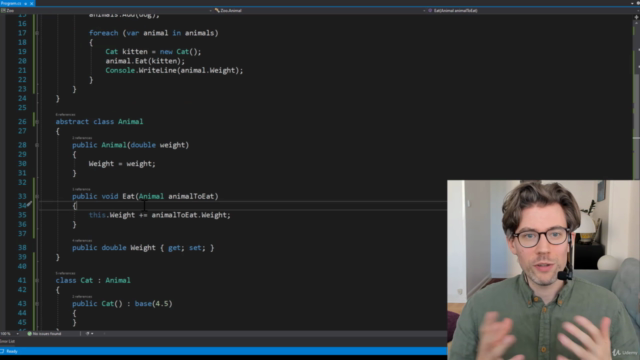This screenshot has height=360, width=640.
Task: Open the reference CodeLens above the Eat method
Action: coord(81,189)
